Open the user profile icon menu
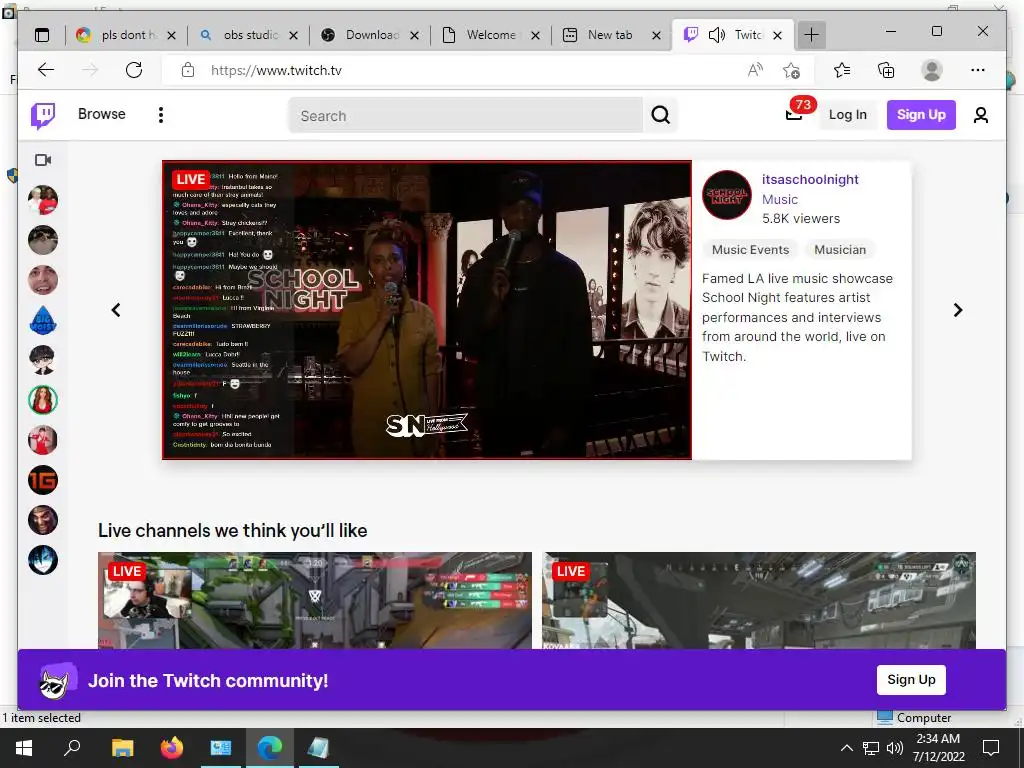This screenshot has width=1024, height=768. coord(980,115)
